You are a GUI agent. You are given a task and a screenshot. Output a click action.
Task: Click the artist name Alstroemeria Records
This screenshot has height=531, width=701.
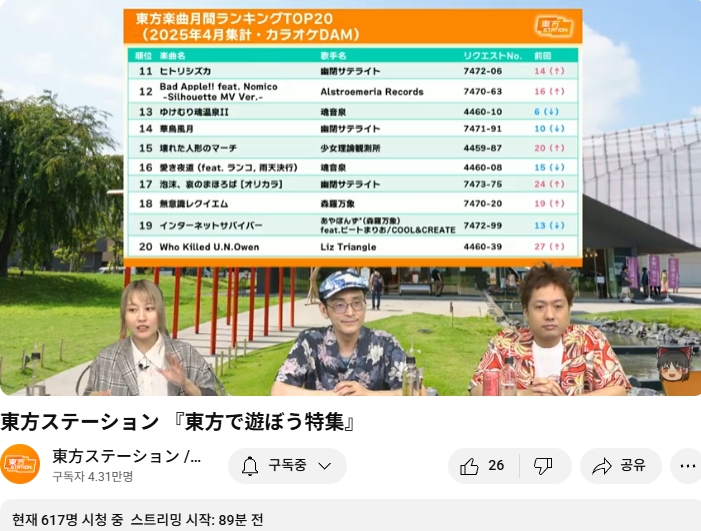(372, 92)
